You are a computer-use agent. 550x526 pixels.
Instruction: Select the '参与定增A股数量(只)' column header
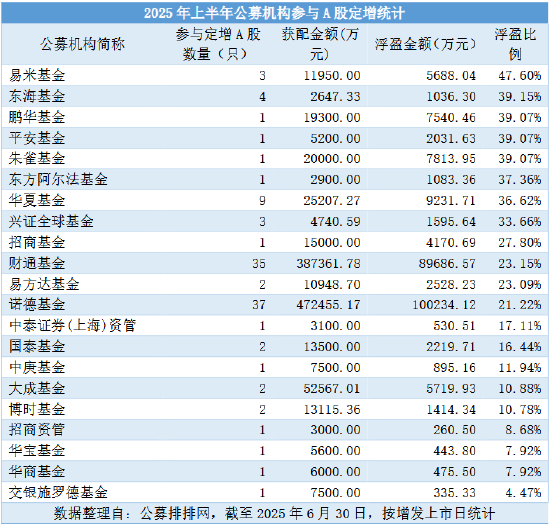218,44
